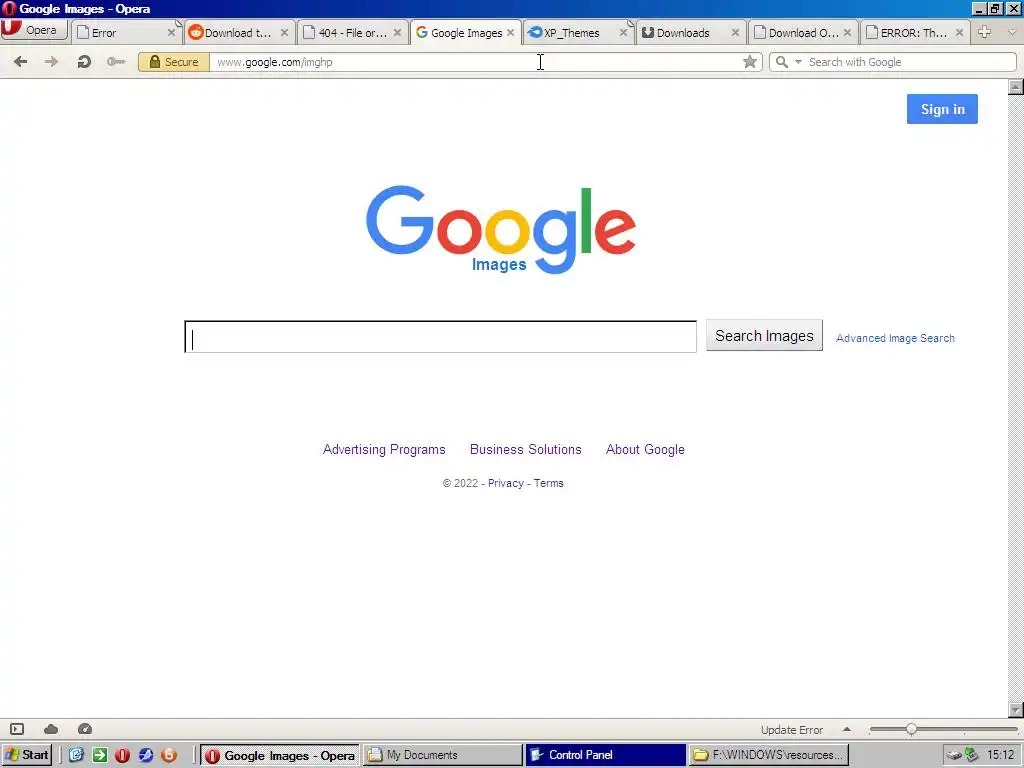The image size is (1024, 768).
Task: Close the XP_Themes tab
Action: (623, 33)
